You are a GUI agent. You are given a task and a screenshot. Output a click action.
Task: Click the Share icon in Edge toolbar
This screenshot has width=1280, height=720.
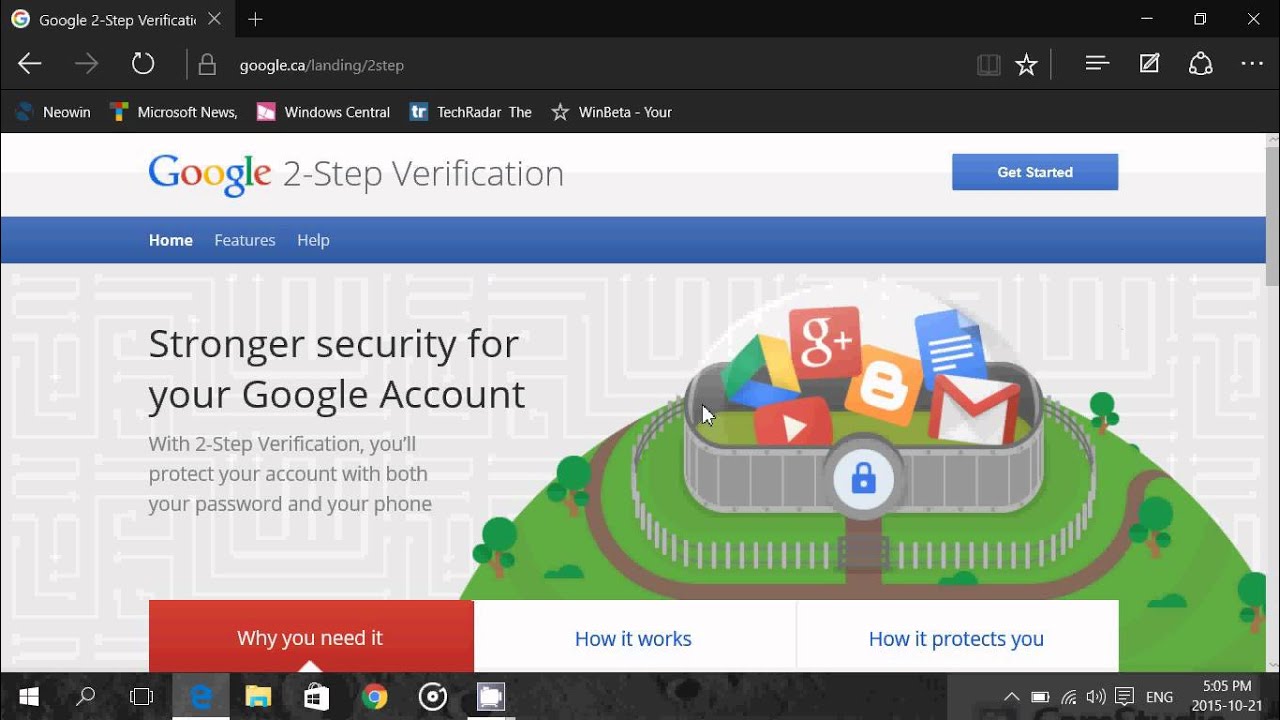coord(1200,64)
